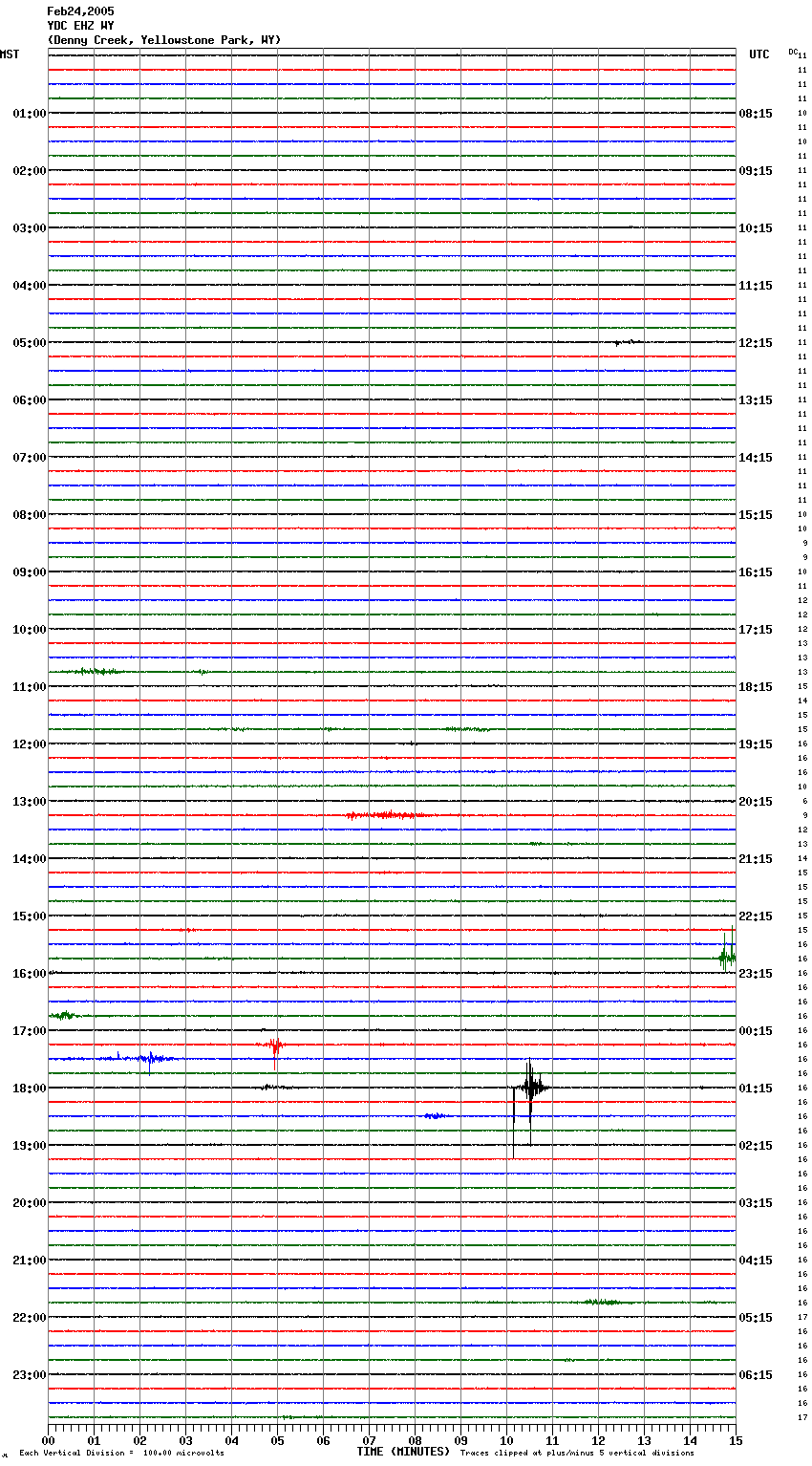Click the '04:00' MST hour label
The height and width of the screenshot is (1466, 812).
pyautogui.click(x=30, y=286)
